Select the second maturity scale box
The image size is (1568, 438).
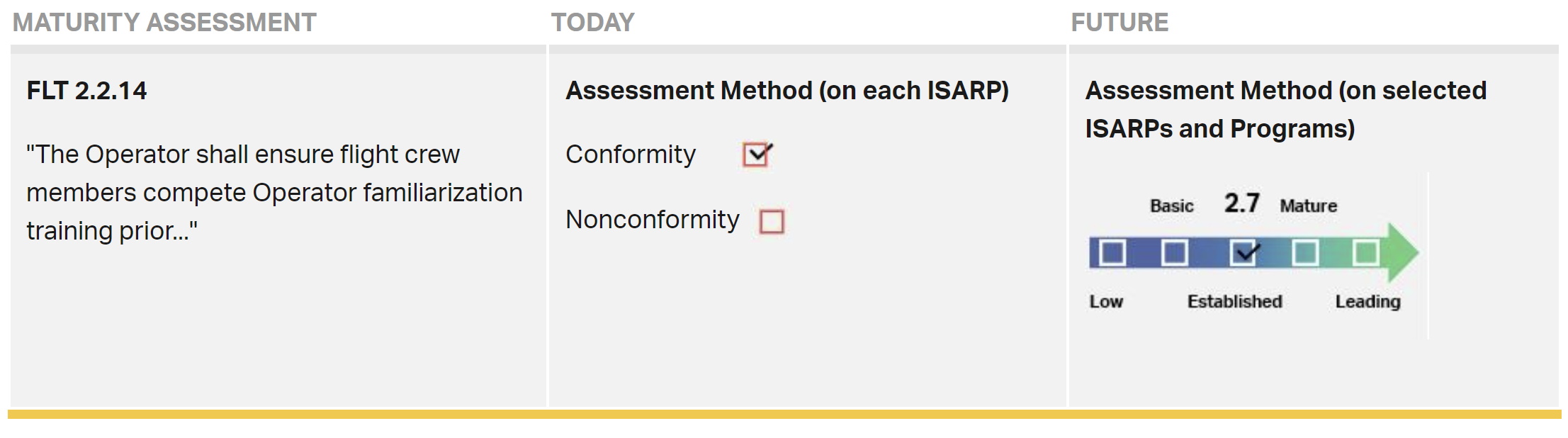pyautogui.click(x=1175, y=252)
